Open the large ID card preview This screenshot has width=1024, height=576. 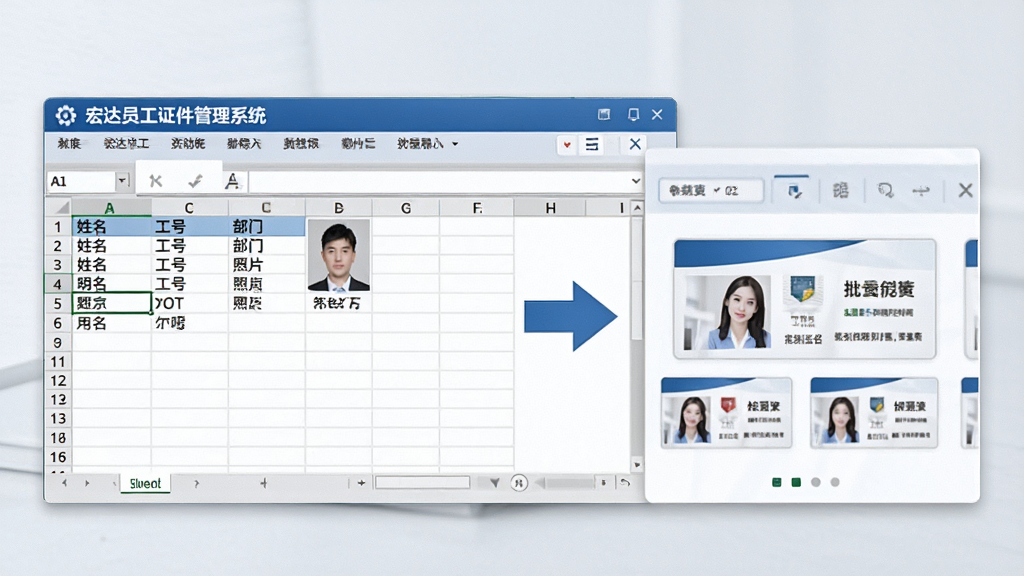[x=805, y=299]
